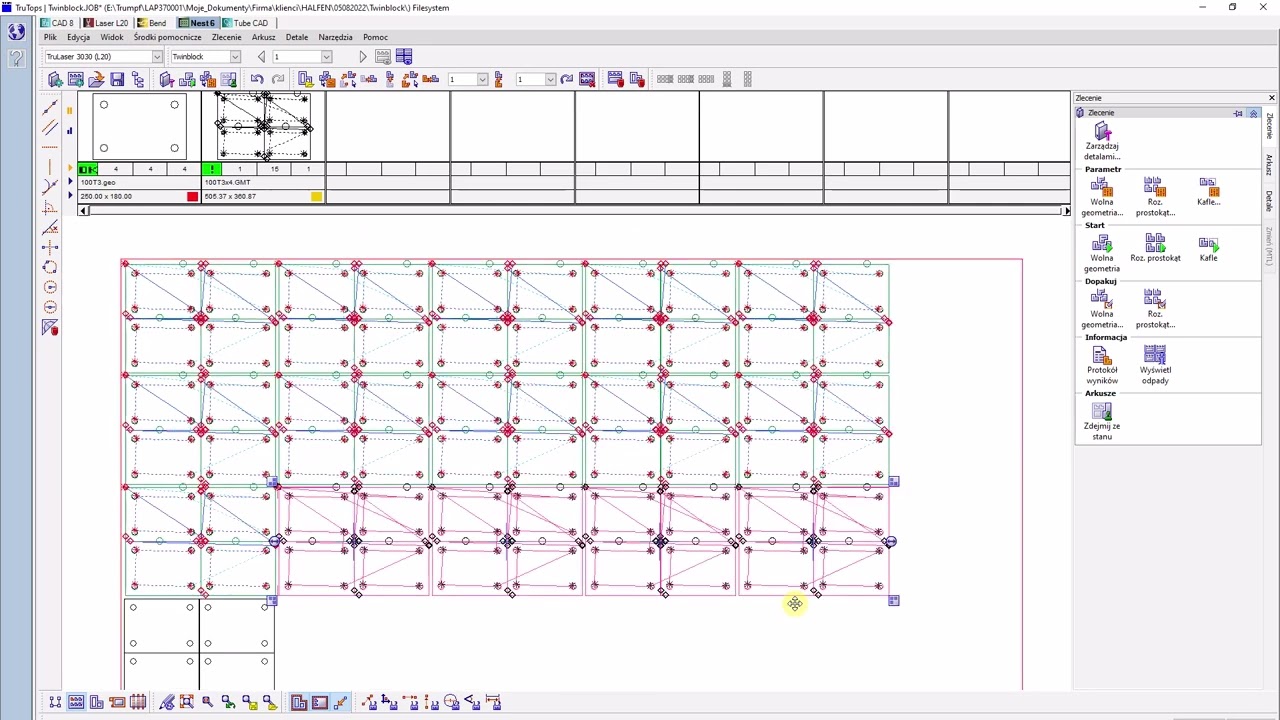The height and width of the screenshot is (720, 1280).
Task: Click the circle tool in left toolbar
Action: [50, 267]
